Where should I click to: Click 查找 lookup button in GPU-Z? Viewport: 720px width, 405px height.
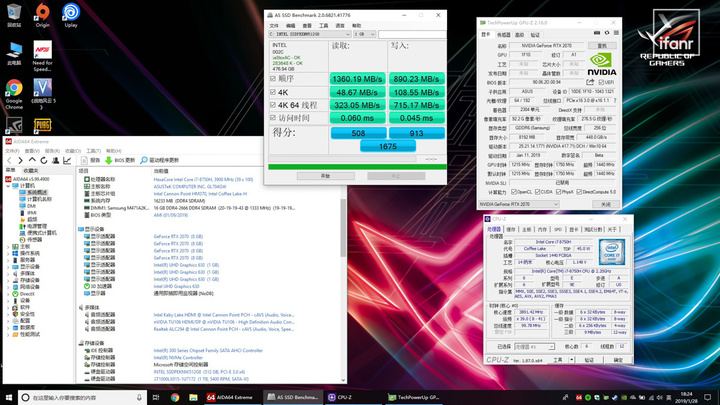click(602, 45)
